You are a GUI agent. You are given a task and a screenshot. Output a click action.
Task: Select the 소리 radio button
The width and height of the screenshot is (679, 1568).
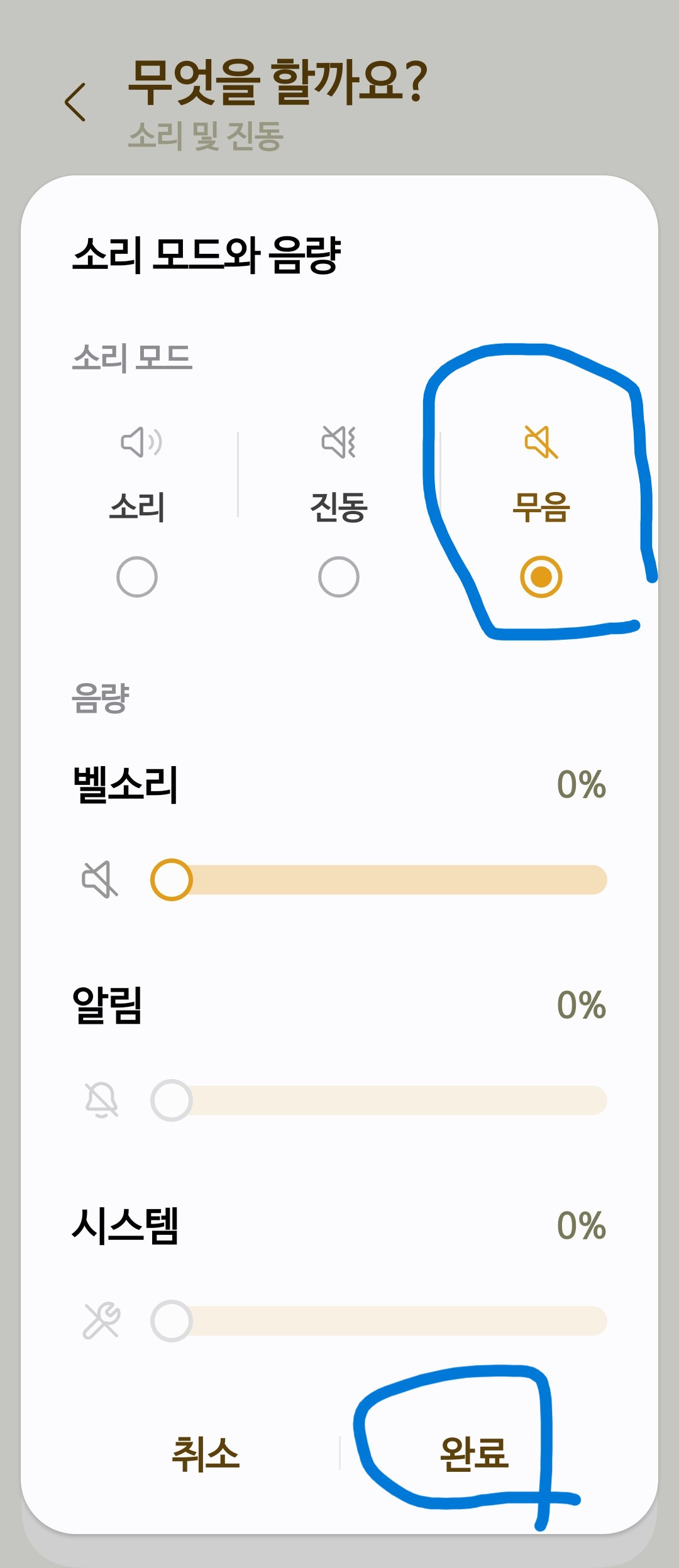(137, 576)
